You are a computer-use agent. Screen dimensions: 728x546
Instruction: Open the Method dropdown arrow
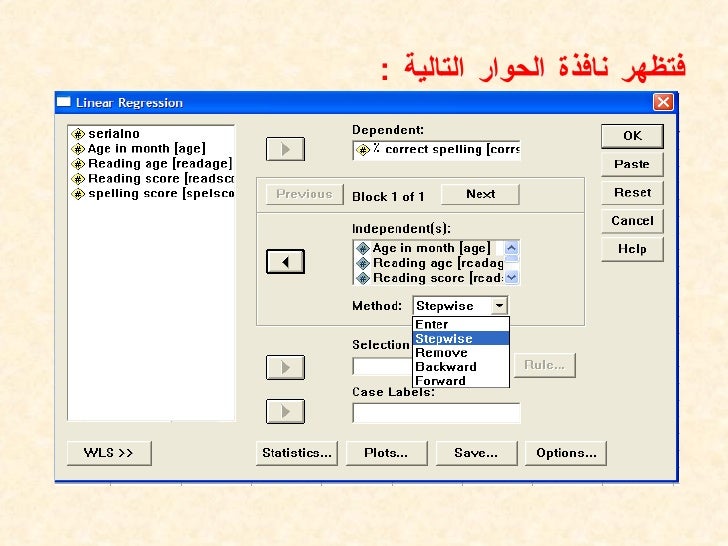(499, 306)
